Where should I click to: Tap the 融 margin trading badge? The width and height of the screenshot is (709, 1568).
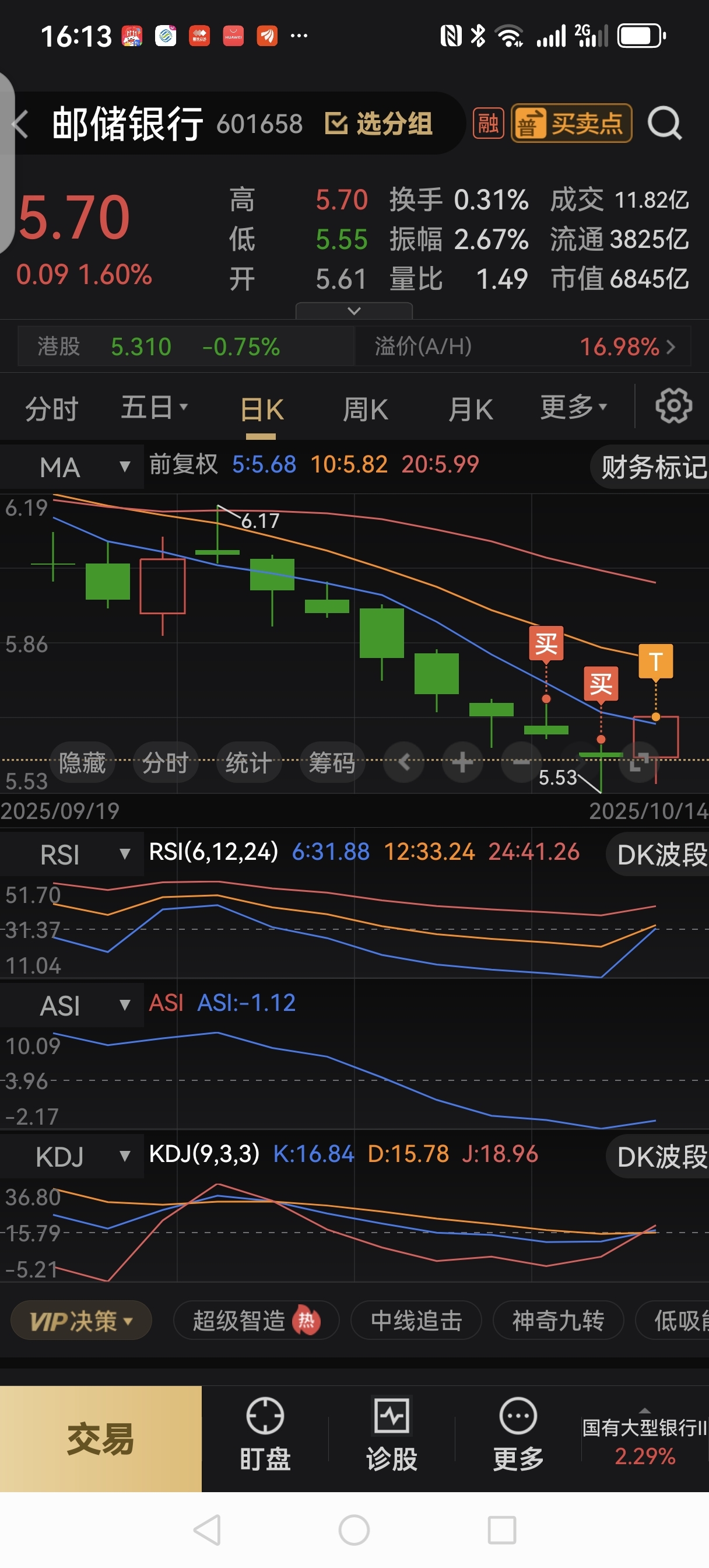tap(488, 124)
